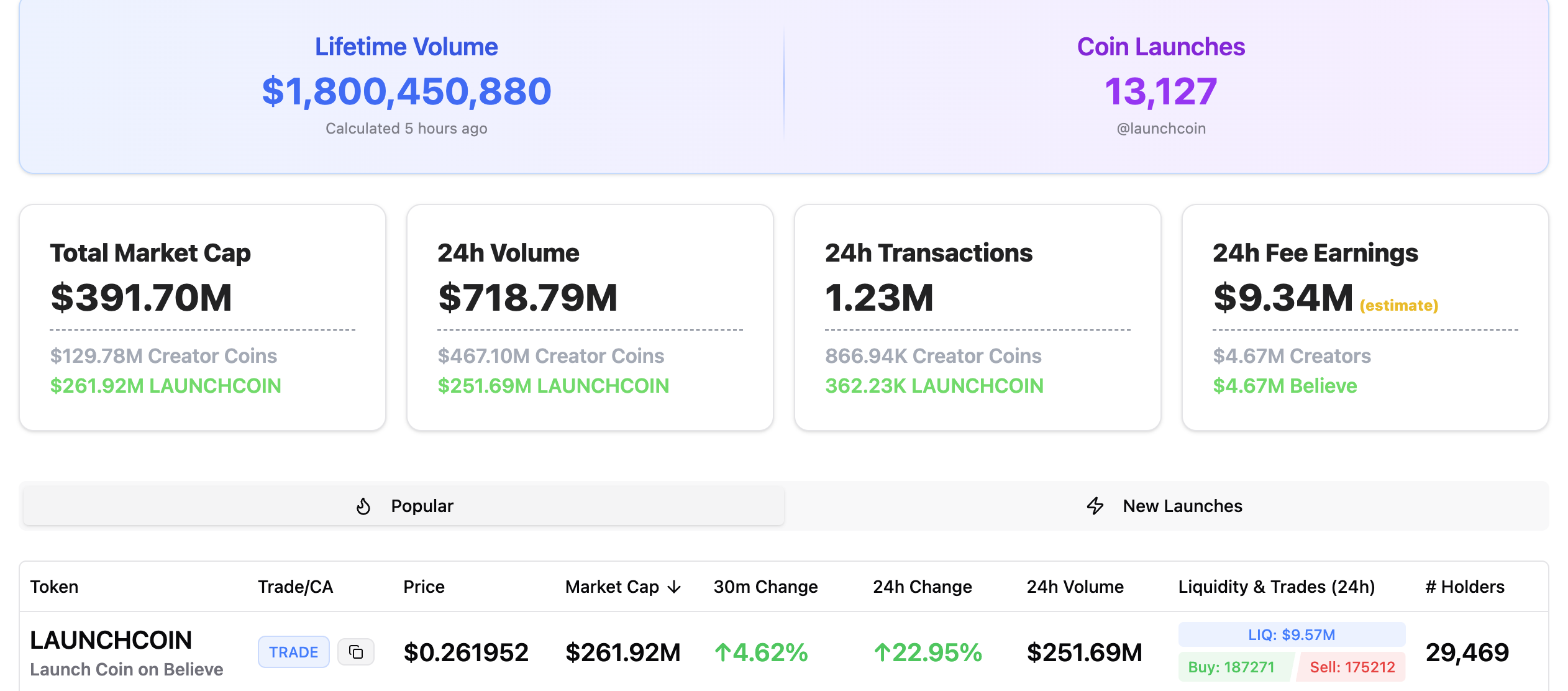Click the LIQ: $9.57M liquidity badge

click(1292, 634)
